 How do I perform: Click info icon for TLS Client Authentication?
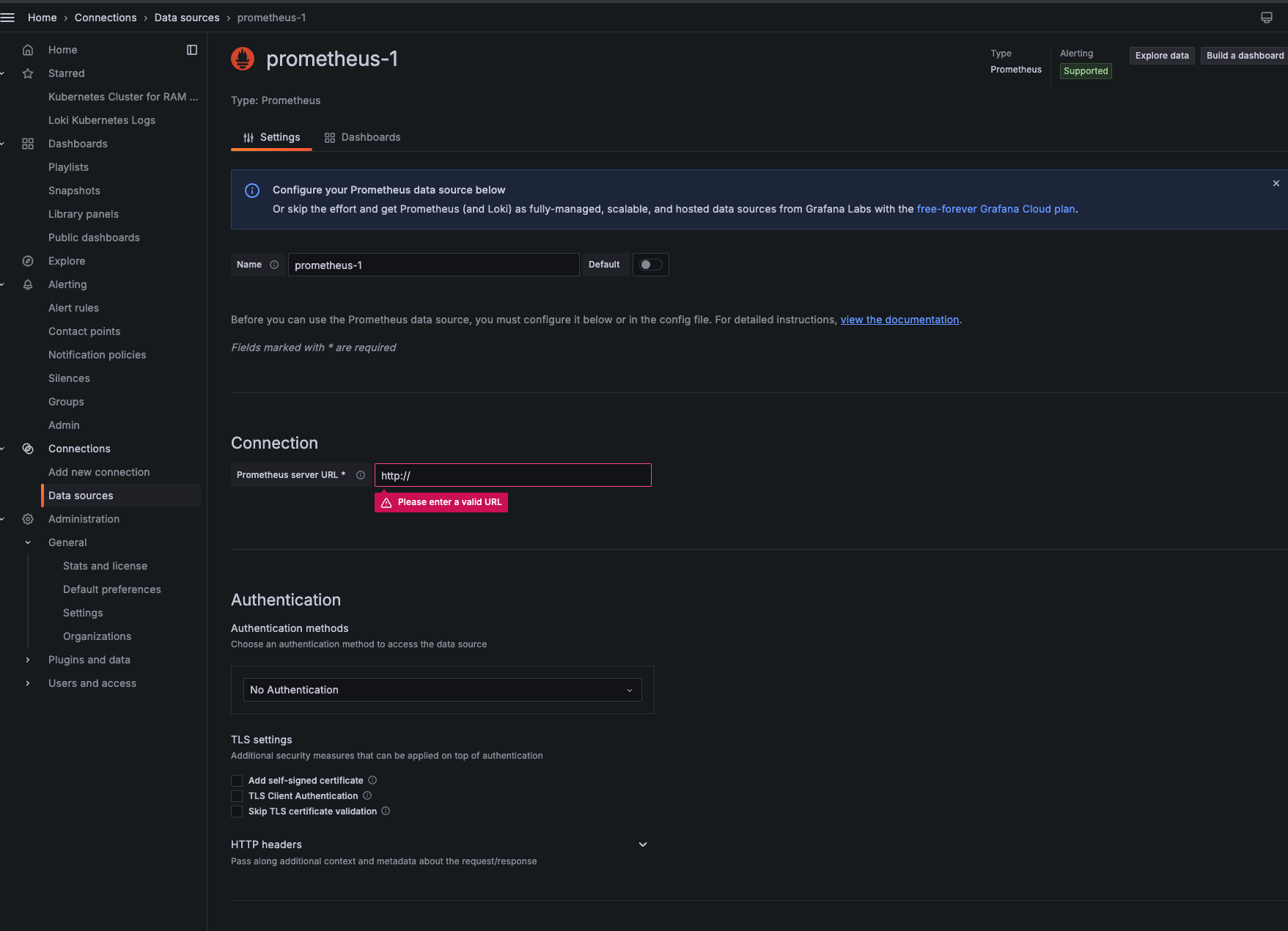pos(367,795)
